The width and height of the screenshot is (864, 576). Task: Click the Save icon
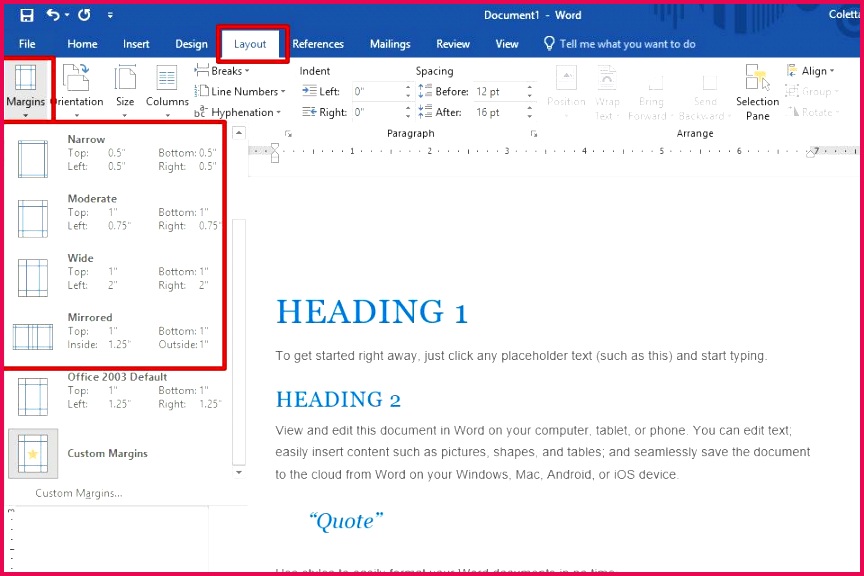point(26,14)
